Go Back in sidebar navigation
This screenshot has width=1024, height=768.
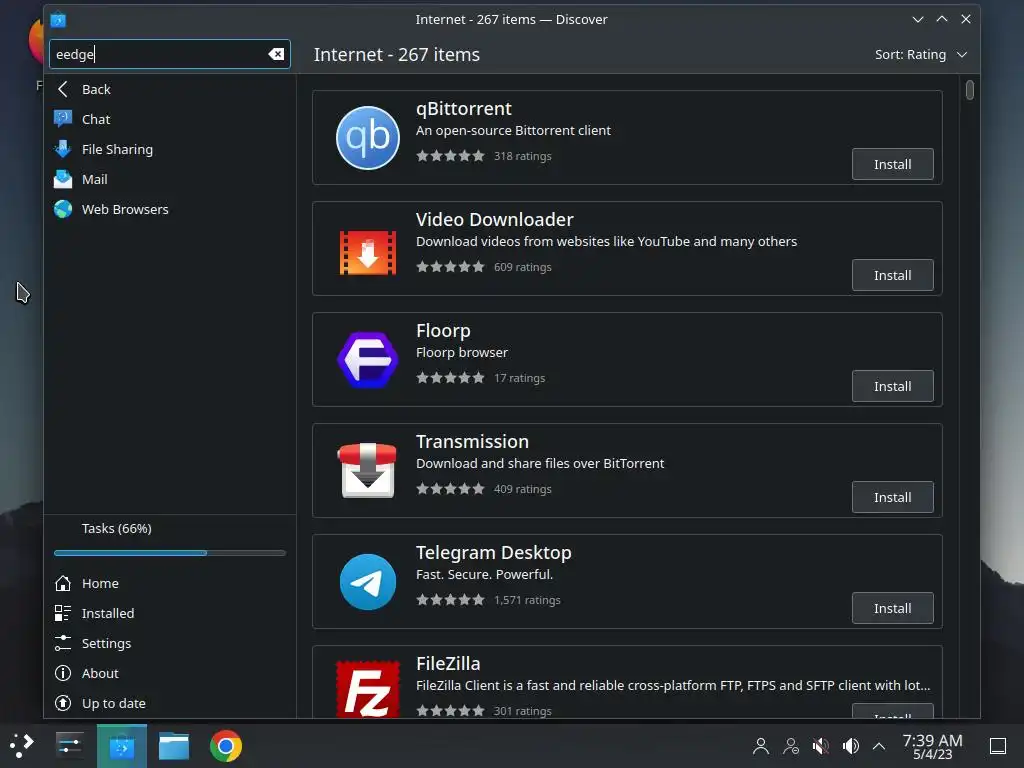point(170,89)
